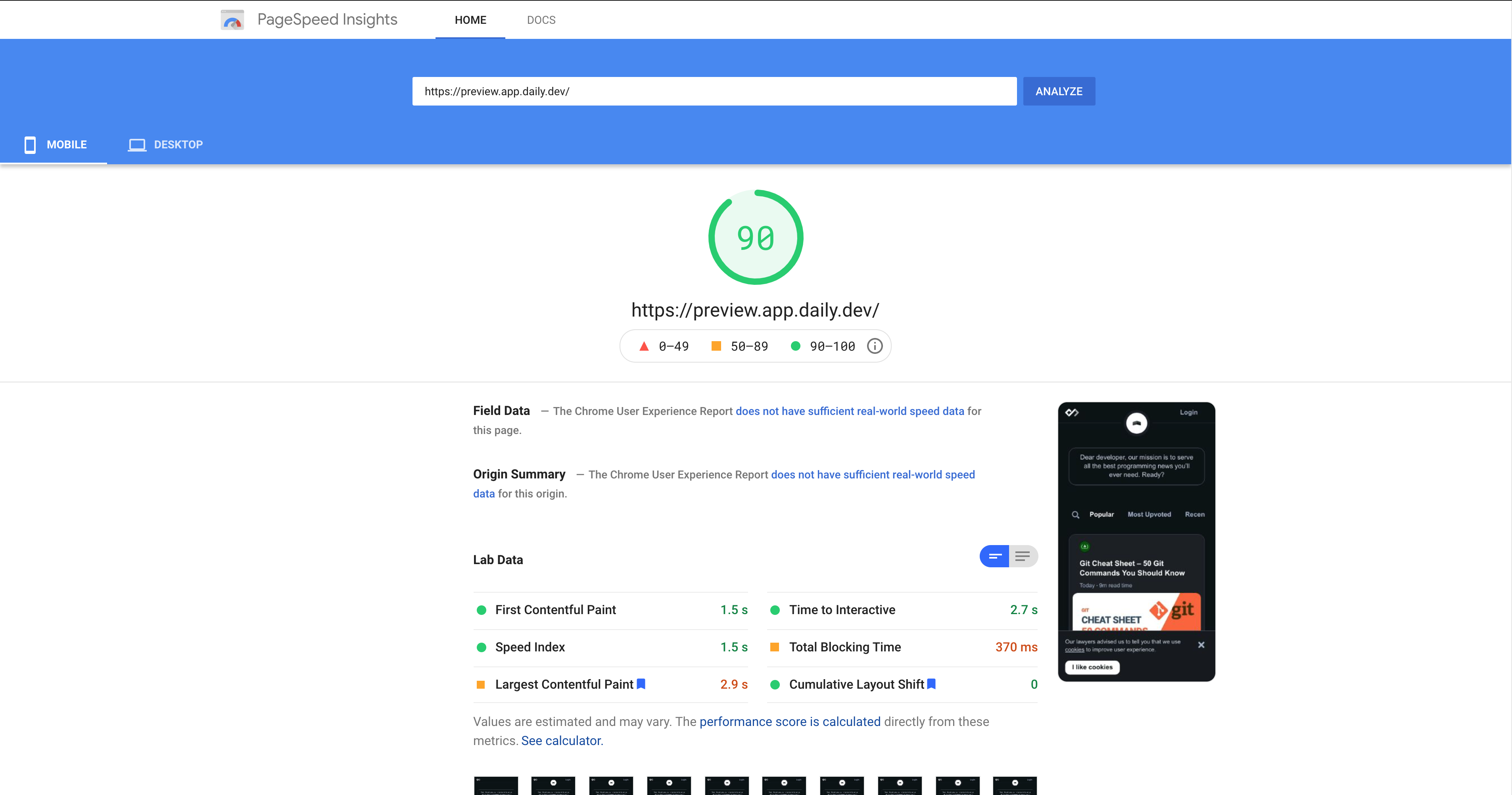Click the score scale info icon
The image size is (1512, 795).
[875, 346]
